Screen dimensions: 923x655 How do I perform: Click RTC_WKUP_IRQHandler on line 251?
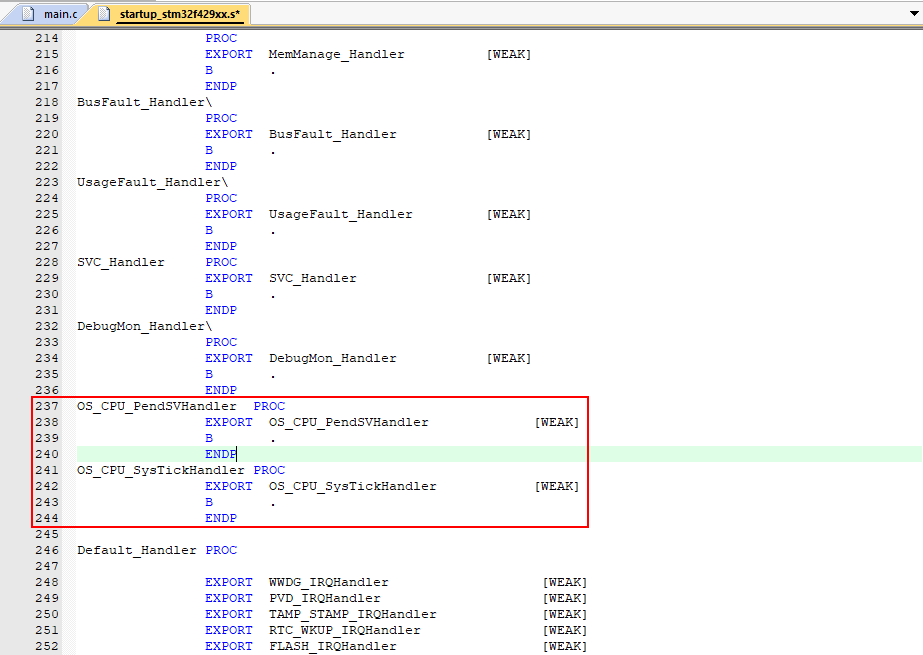[345, 630]
